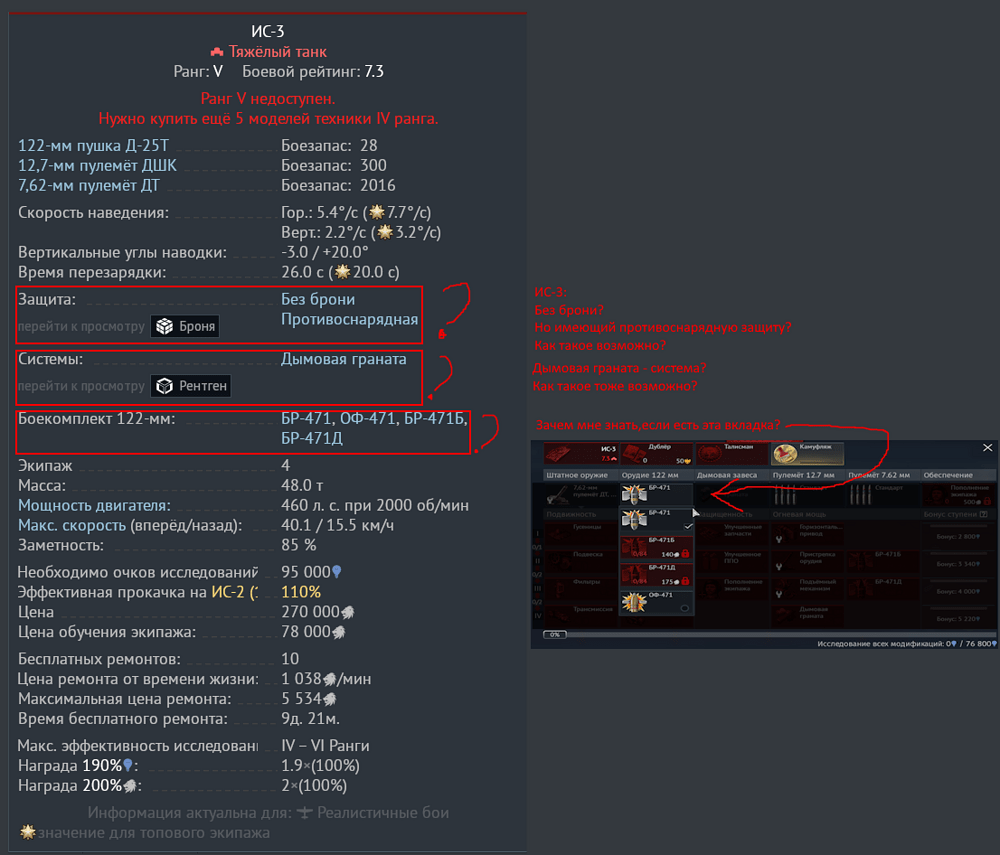Choose the locked БР-471Д shell

[656, 574]
